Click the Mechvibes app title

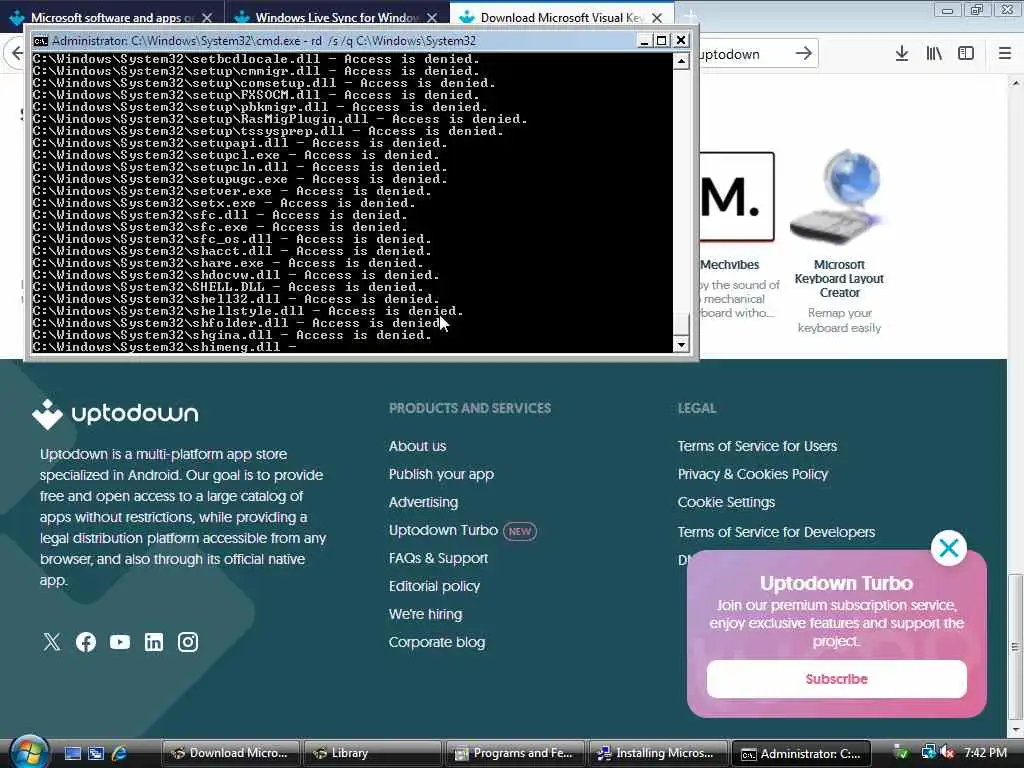729,264
